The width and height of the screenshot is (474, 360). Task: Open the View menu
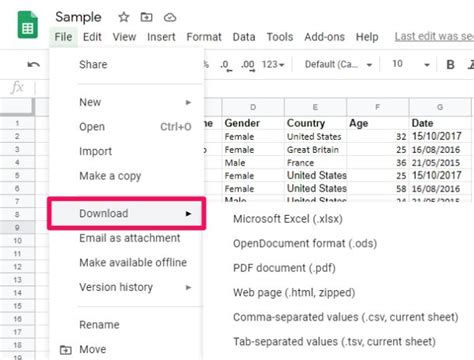coord(124,37)
